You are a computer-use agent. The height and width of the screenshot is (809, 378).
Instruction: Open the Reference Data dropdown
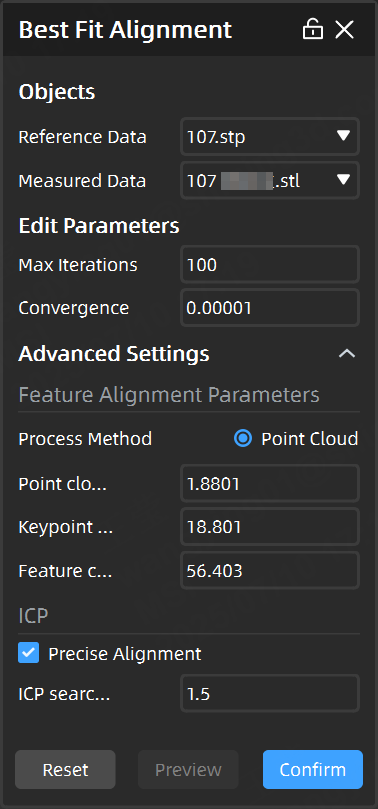270,137
